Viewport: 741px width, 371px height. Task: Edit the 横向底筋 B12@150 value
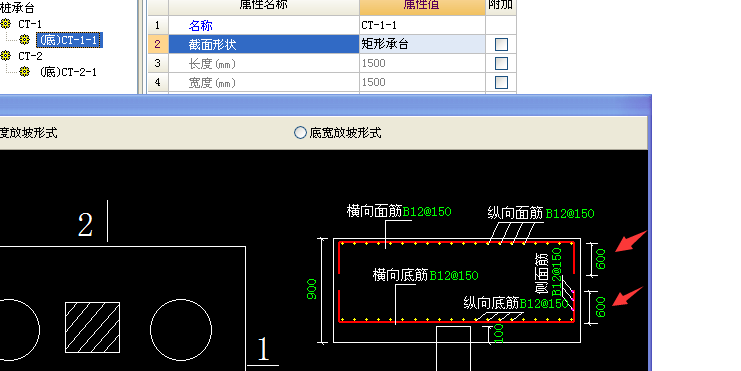pyautogui.click(x=454, y=275)
